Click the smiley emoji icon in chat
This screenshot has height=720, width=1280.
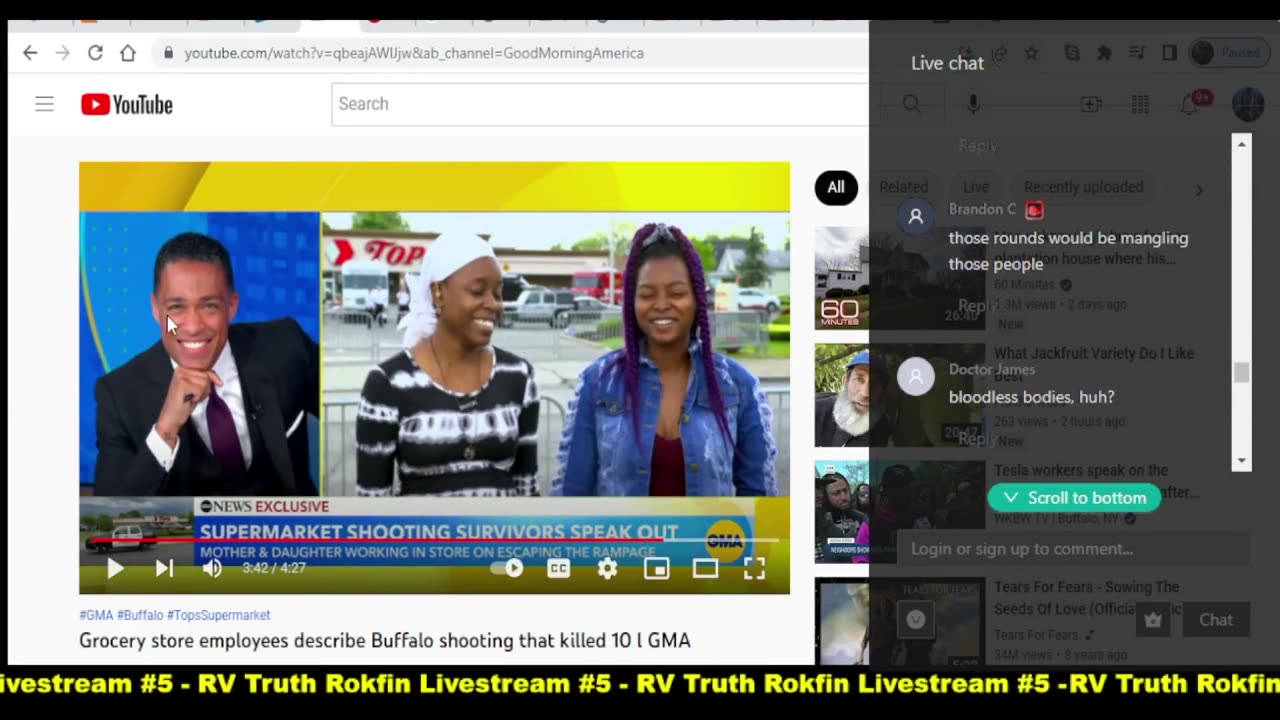click(x=915, y=620)
